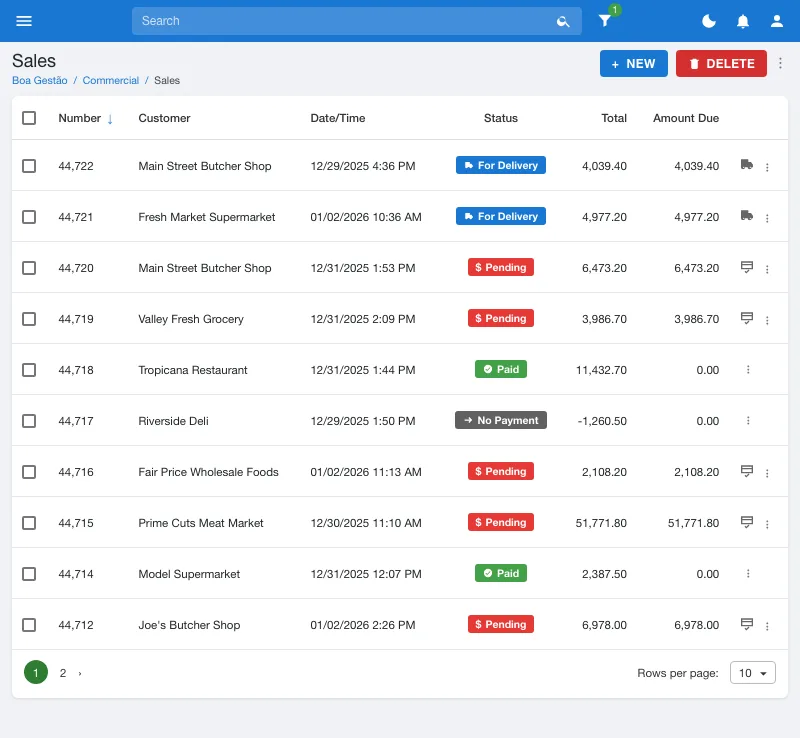
Task: Select checkbox for sale 44,722
Action: 29,166
